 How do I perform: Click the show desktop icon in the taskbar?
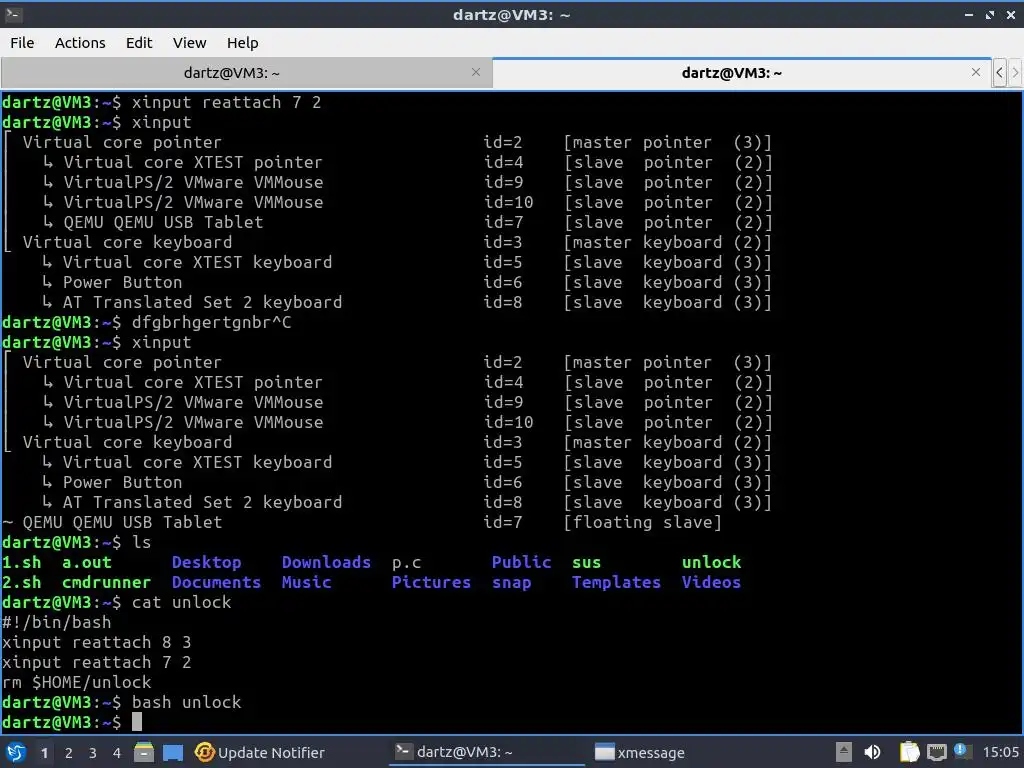[173, 752]
